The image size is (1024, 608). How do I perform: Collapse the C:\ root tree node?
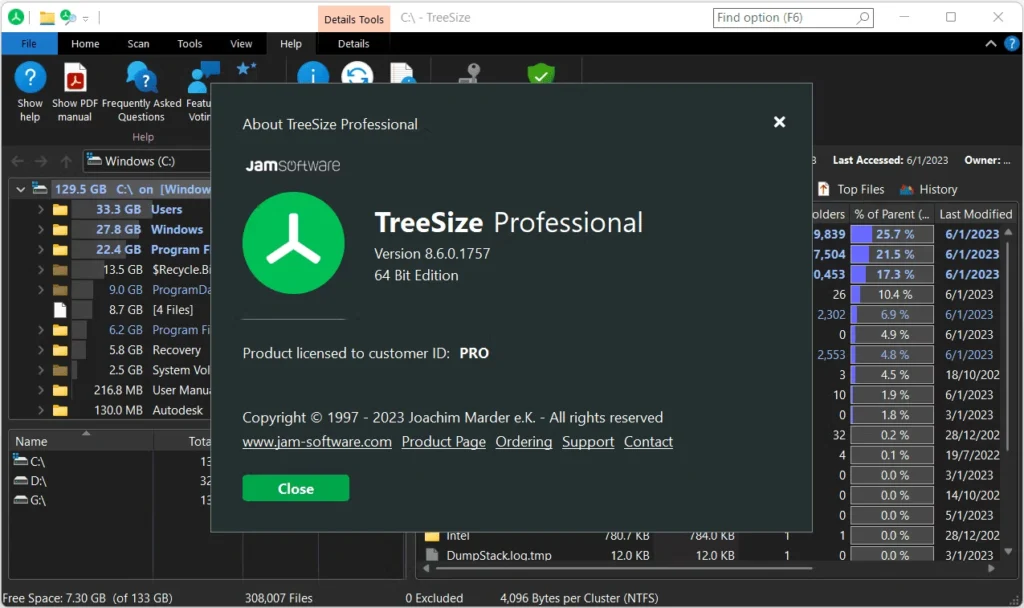(20, 189)
